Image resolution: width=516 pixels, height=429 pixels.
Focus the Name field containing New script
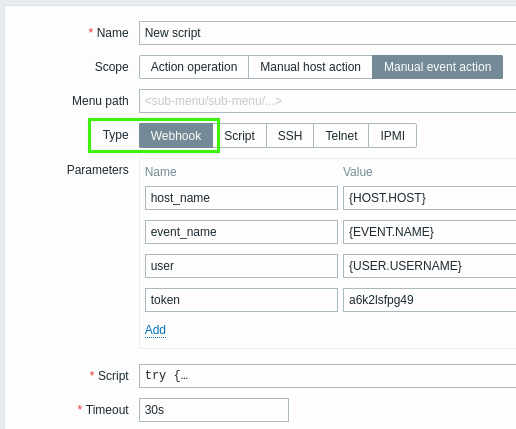coord(328,33)
